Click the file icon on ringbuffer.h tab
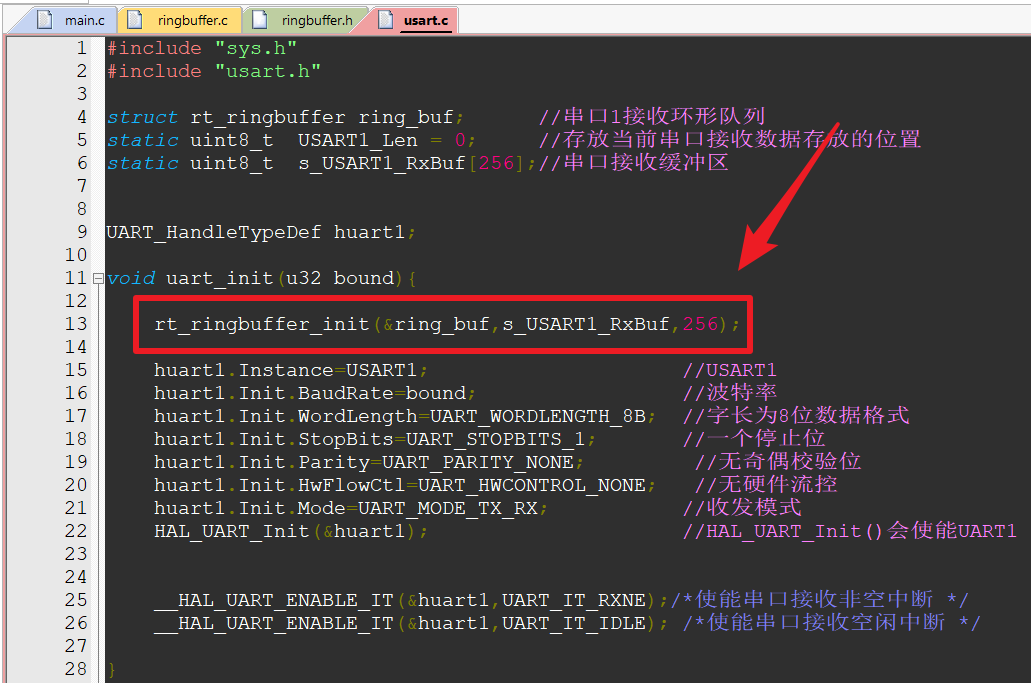This screenshot has width=1031, height=683. click(260, 20)
